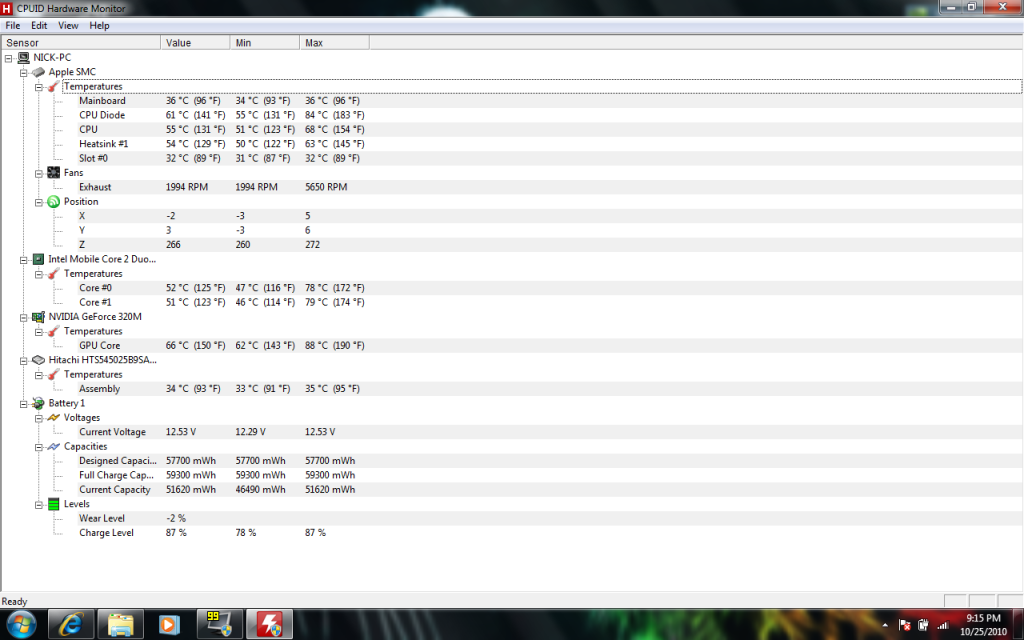Click the Value column header
This screenshot has height=640, width=1024.
[195, 42]
